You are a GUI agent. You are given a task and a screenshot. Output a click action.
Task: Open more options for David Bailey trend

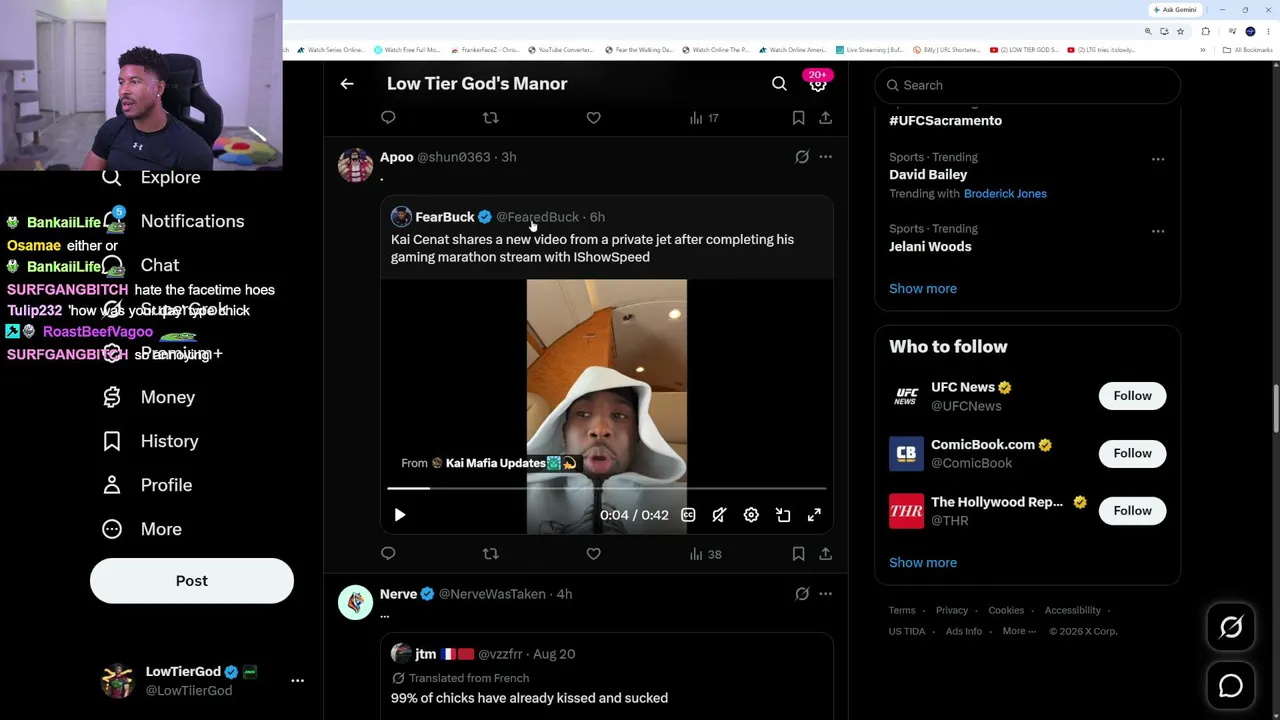coord(1157,159)
